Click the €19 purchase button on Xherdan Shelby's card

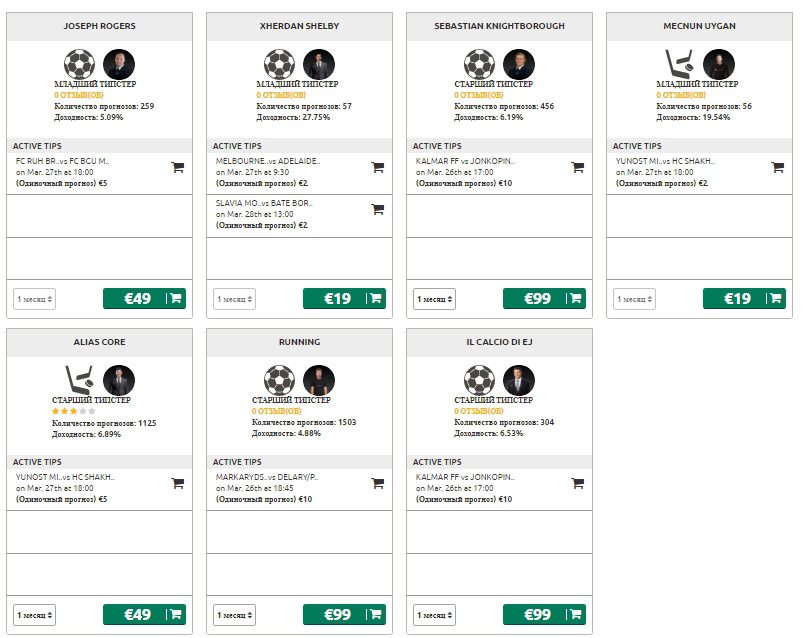[345, 298]
